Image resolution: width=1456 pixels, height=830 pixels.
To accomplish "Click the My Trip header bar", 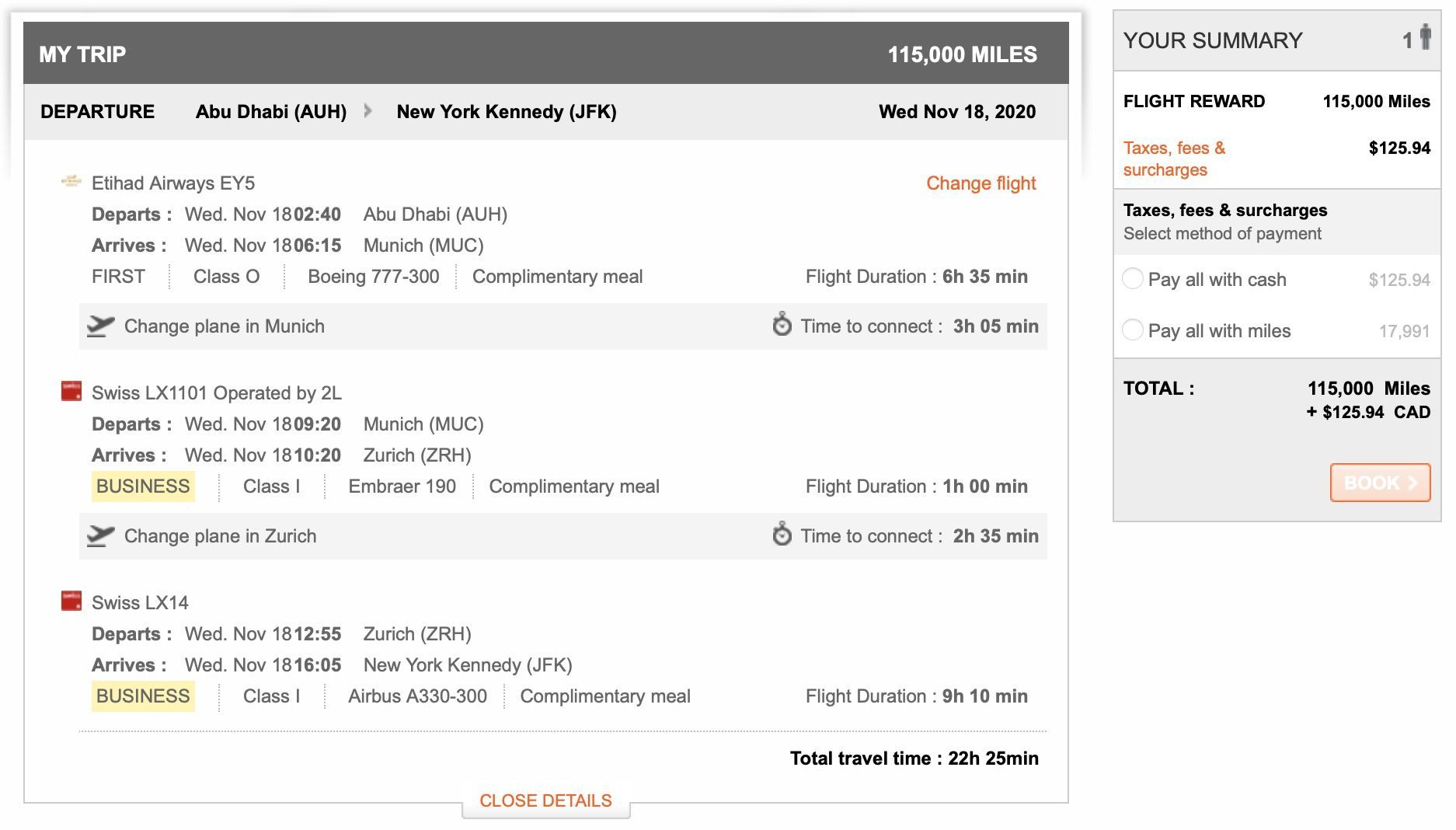I will tap(546, 54).
